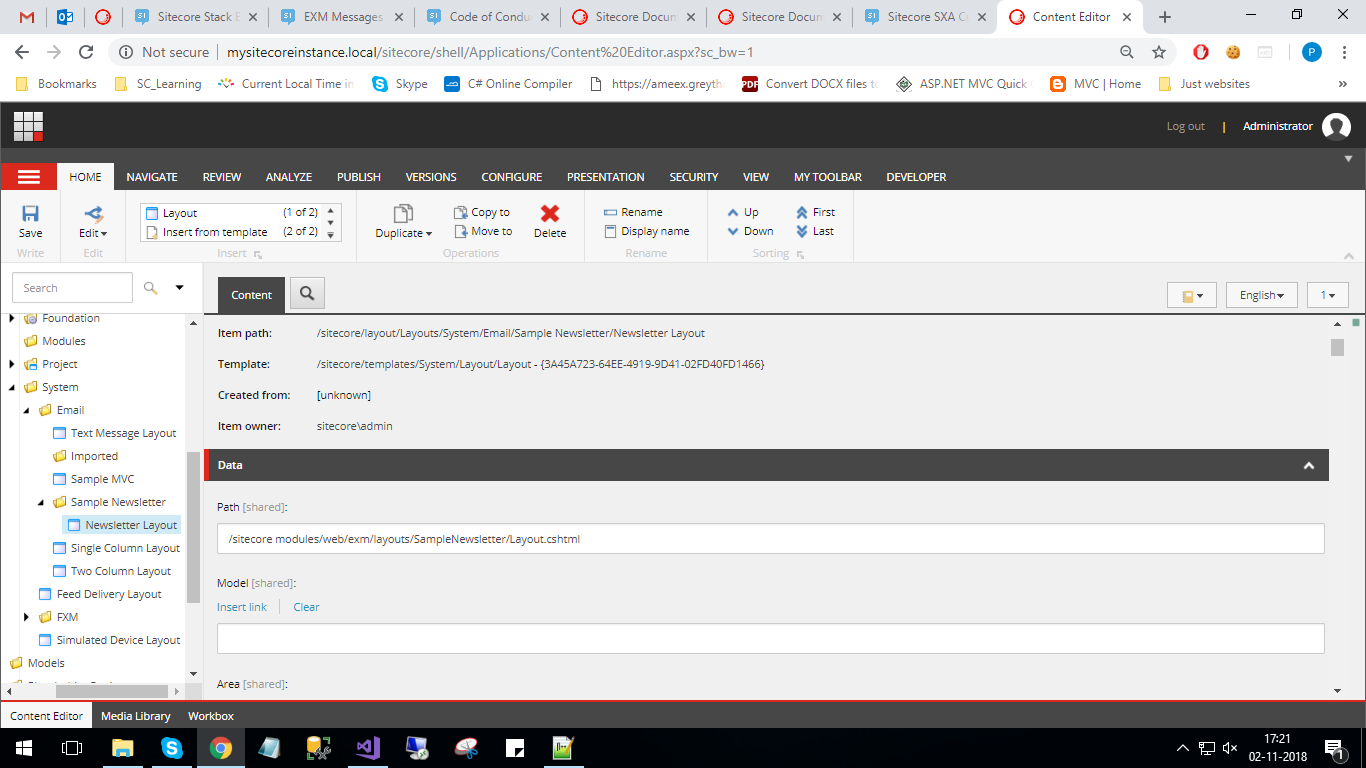Open the icon dropdown beside the English button
This screenshot has height=768, width=1366.
(1192, 295)
